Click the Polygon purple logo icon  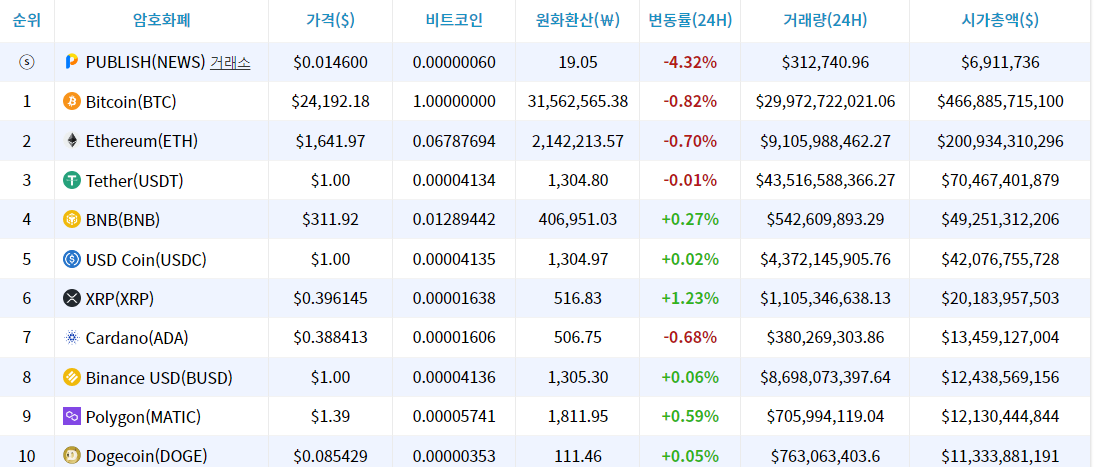tap(72, 417)
